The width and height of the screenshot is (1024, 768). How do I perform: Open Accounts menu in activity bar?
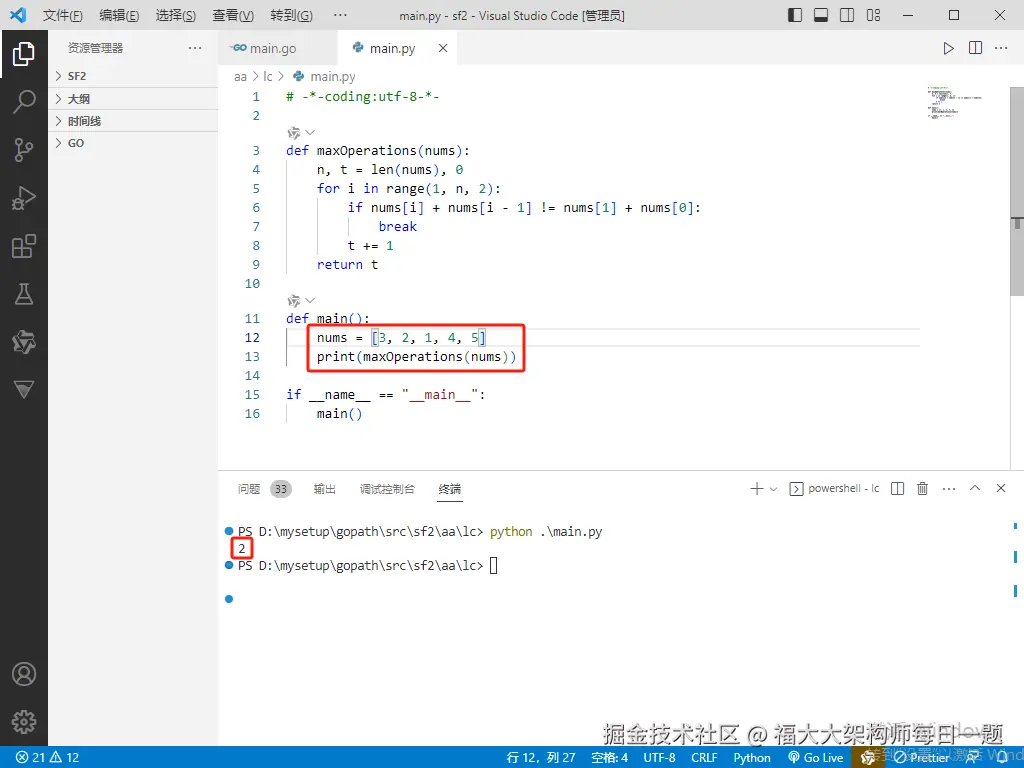click(24, 674)
